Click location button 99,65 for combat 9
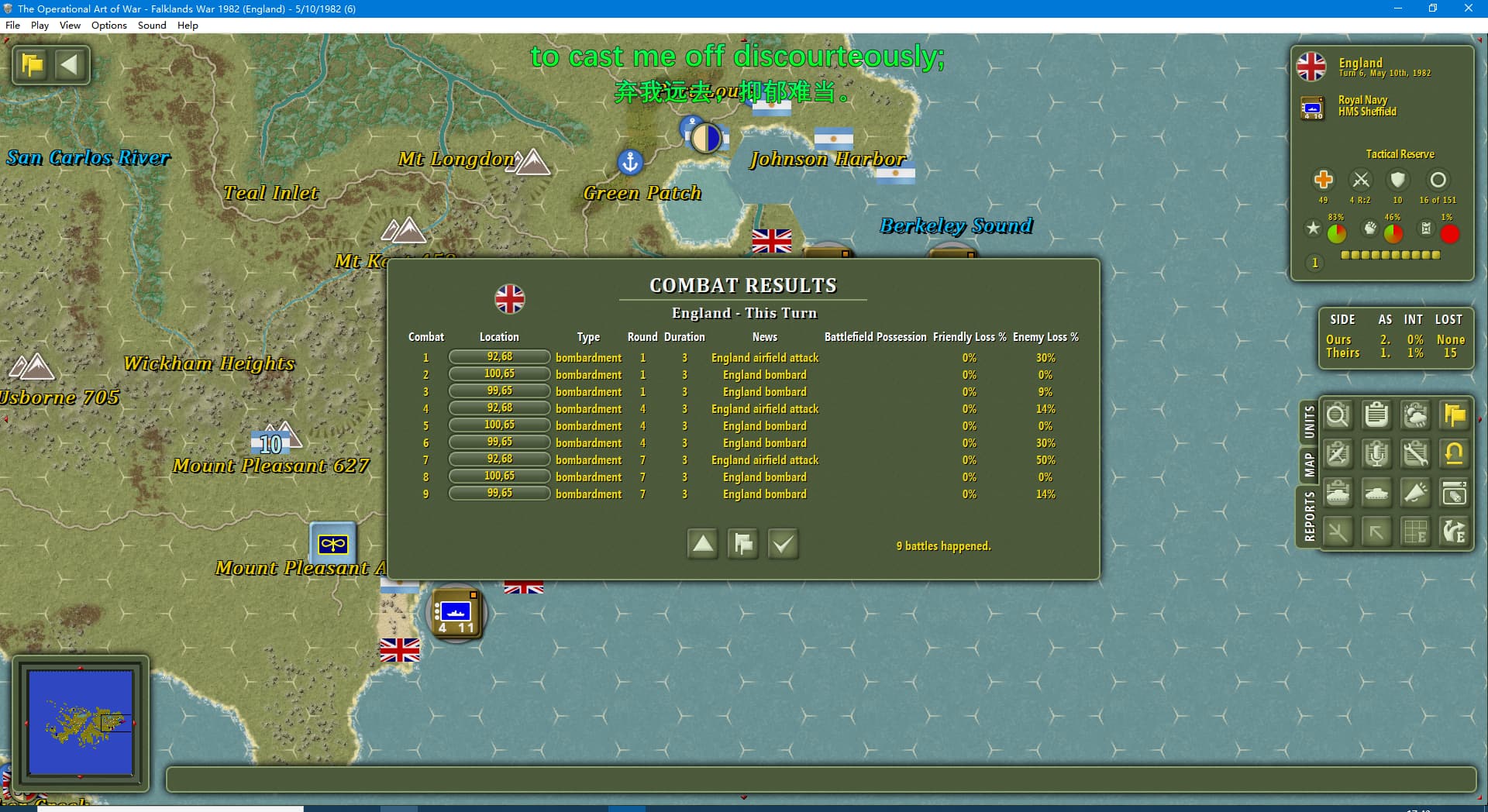1488x812 pixels. pos(500,494)
